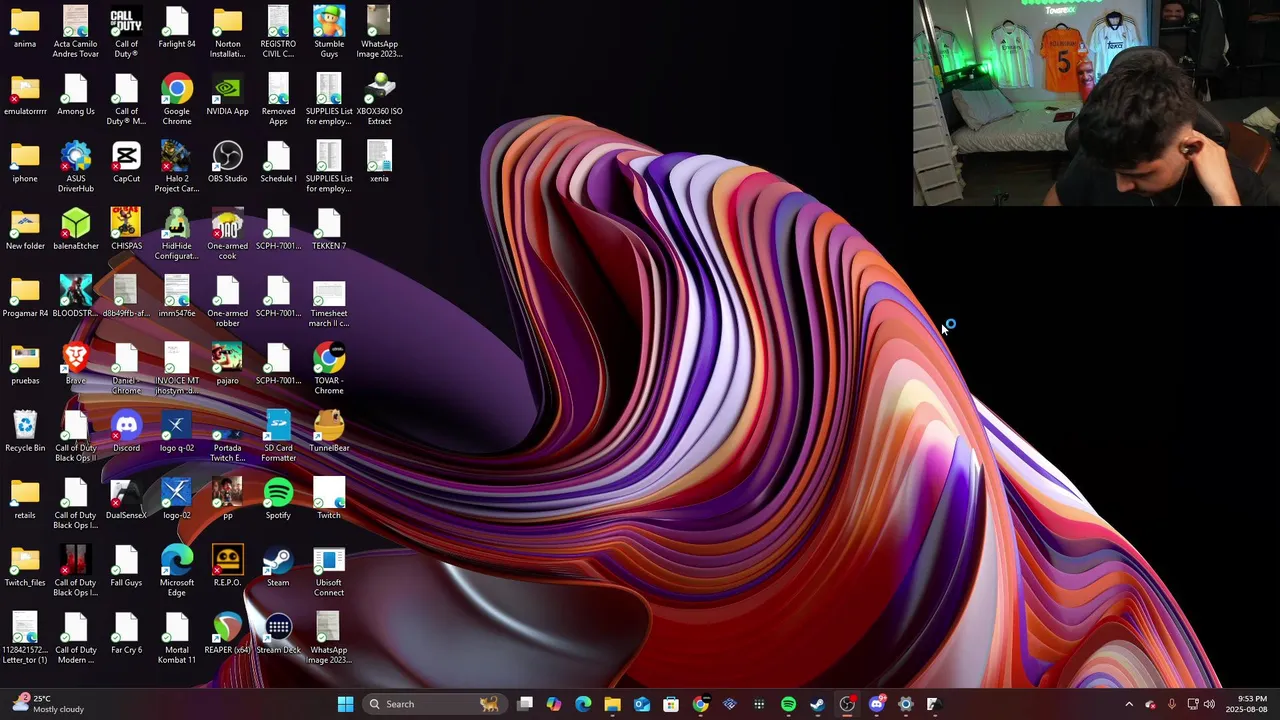Open the Among Us desktop icon
This screenshot has height=720, width=1280.
click(x=76, y=95)
